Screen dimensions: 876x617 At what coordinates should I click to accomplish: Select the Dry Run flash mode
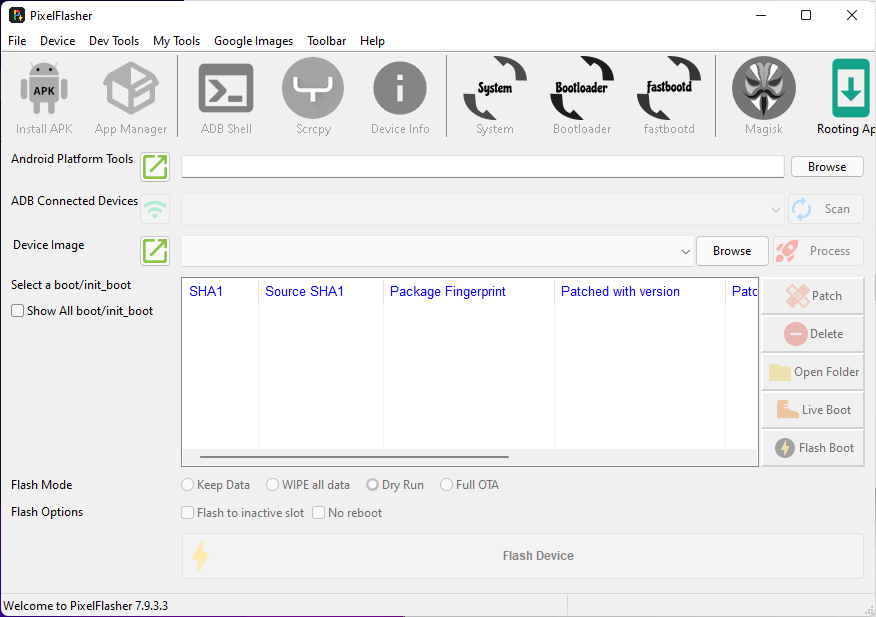pyautogui.click(x=372, y=484)
